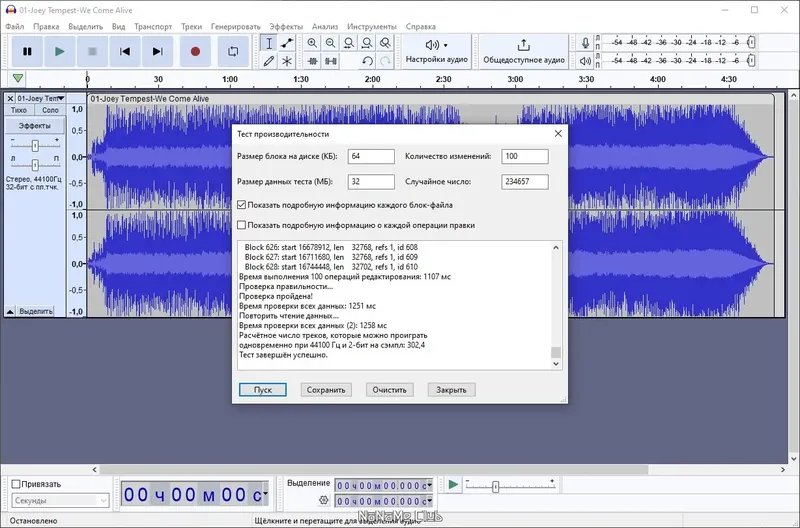Open track name 01-Joey Tem dropdown

[41, 98]
